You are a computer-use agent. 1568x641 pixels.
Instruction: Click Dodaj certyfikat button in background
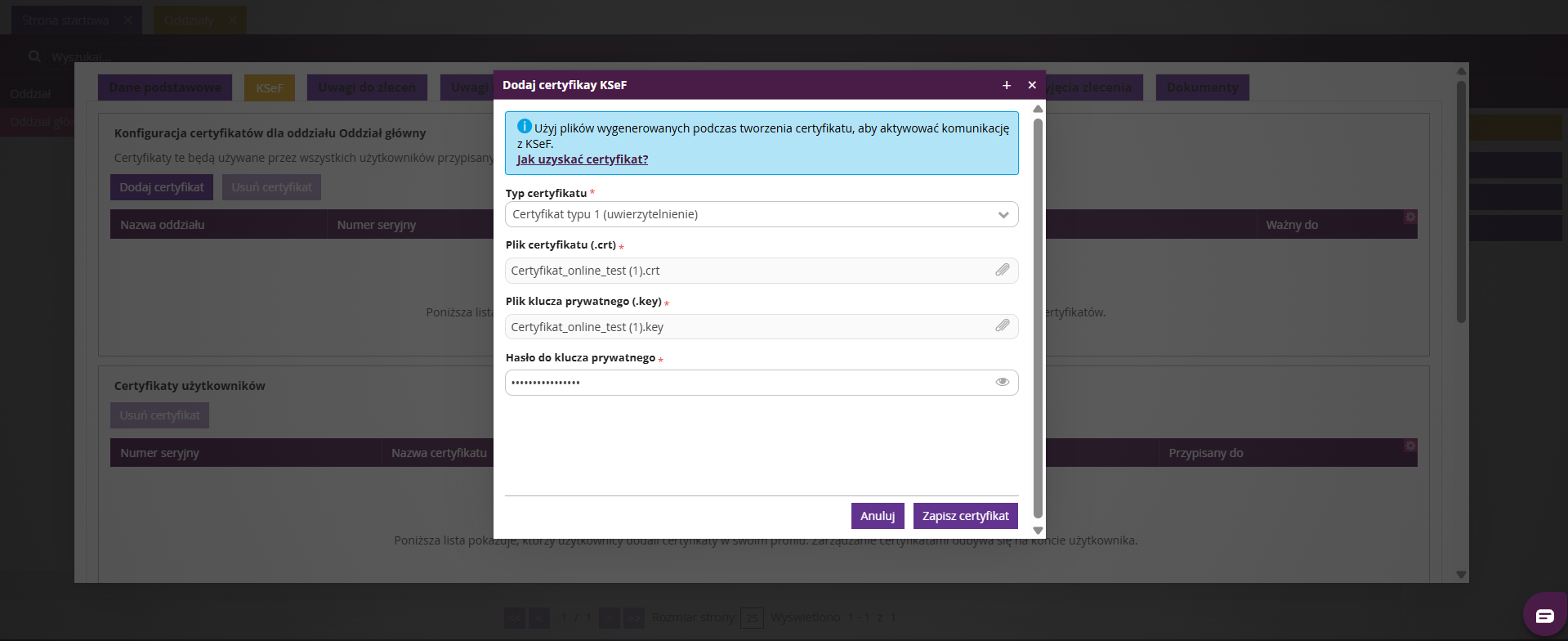(162, 187)
